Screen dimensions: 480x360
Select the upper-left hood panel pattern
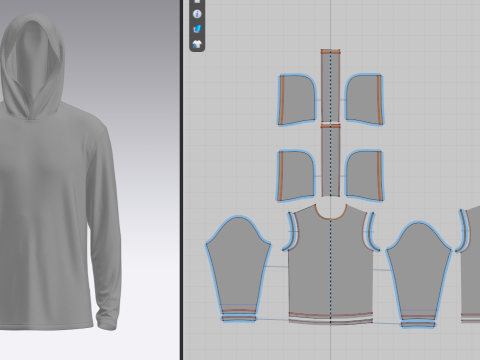point(297,100)
